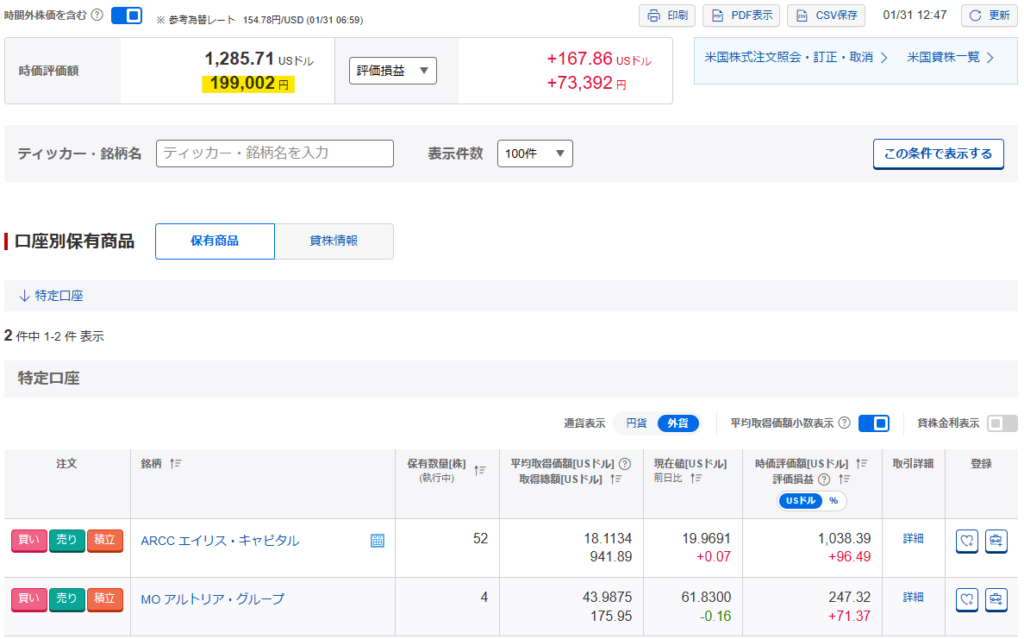
Task: Add ARCC to favorites with heart icon
Action: 967,541
